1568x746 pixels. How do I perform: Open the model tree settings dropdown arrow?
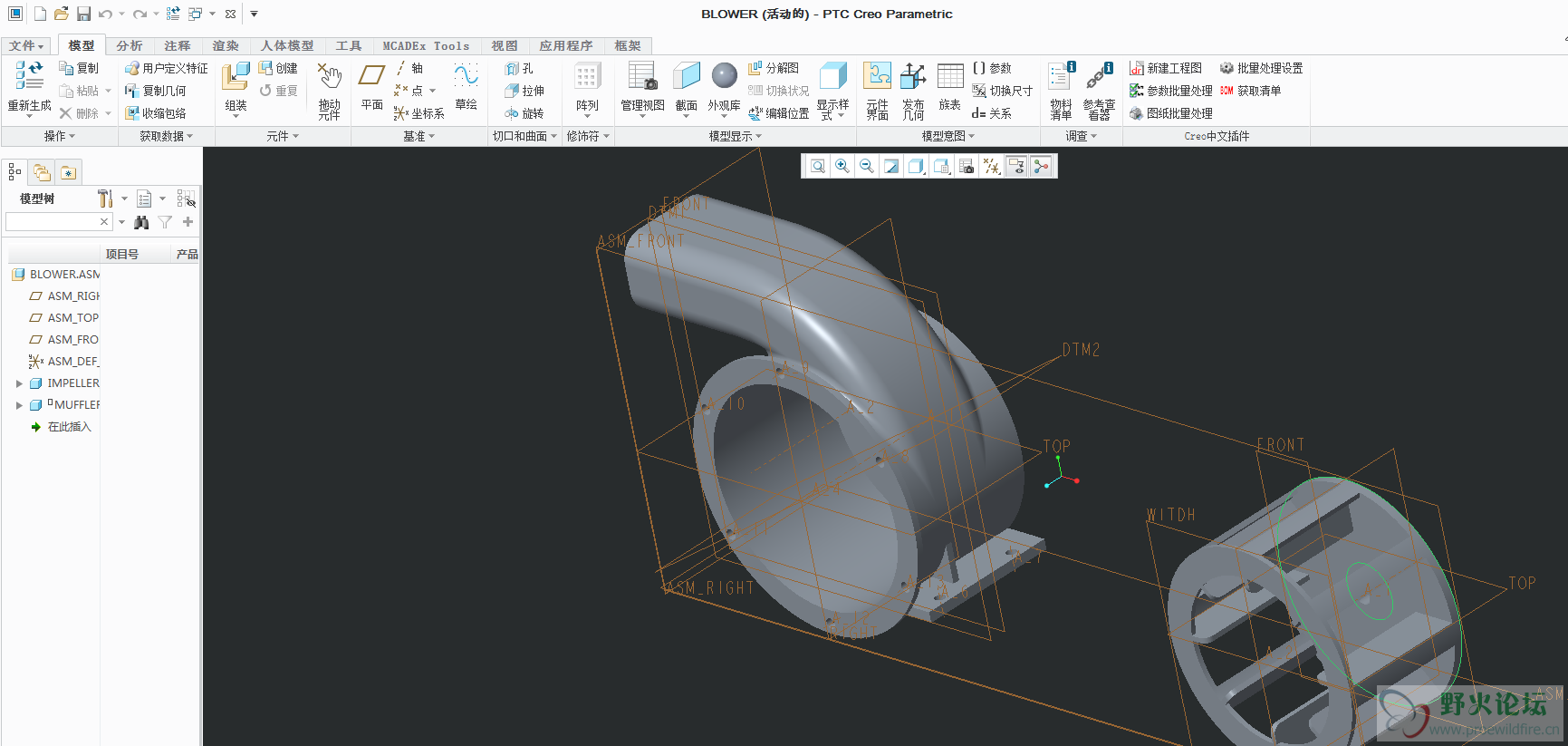pos(124,199)
